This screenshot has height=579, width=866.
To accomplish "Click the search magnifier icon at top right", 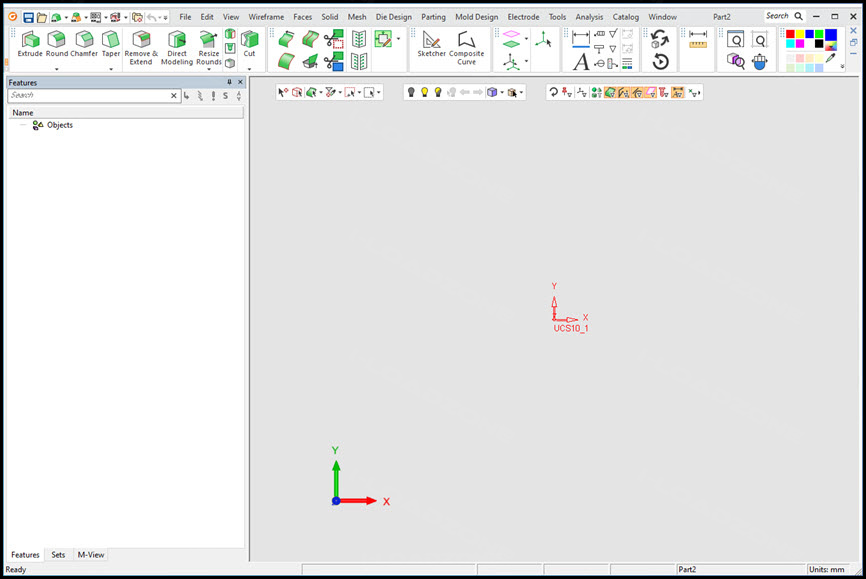I will pyautogui.click(x=799, y=17).
